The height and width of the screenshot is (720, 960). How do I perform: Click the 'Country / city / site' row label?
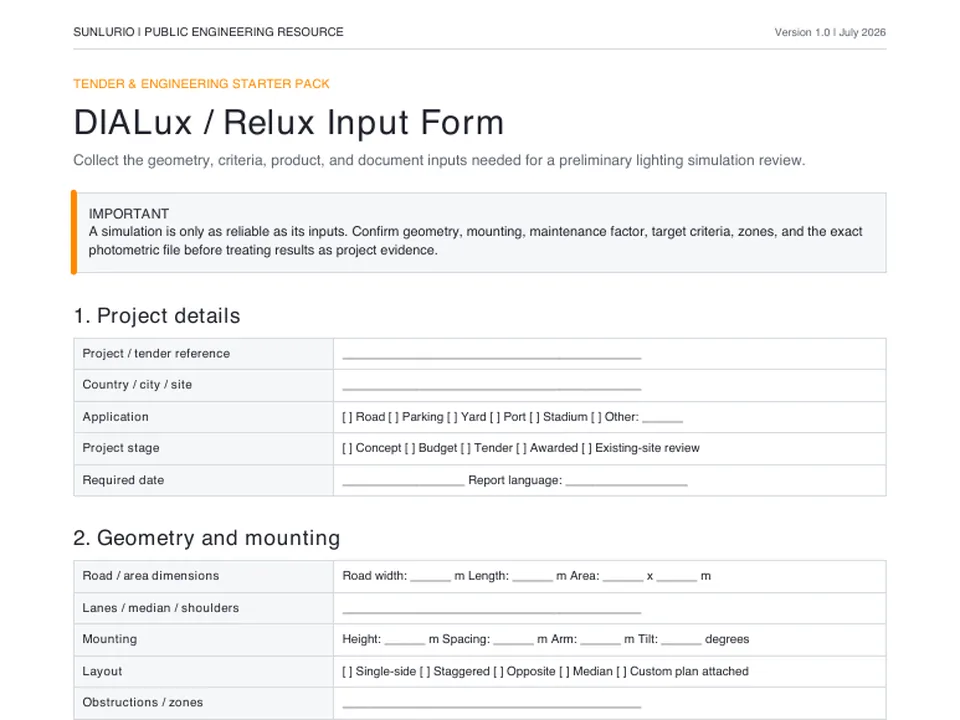pos(137,384)
